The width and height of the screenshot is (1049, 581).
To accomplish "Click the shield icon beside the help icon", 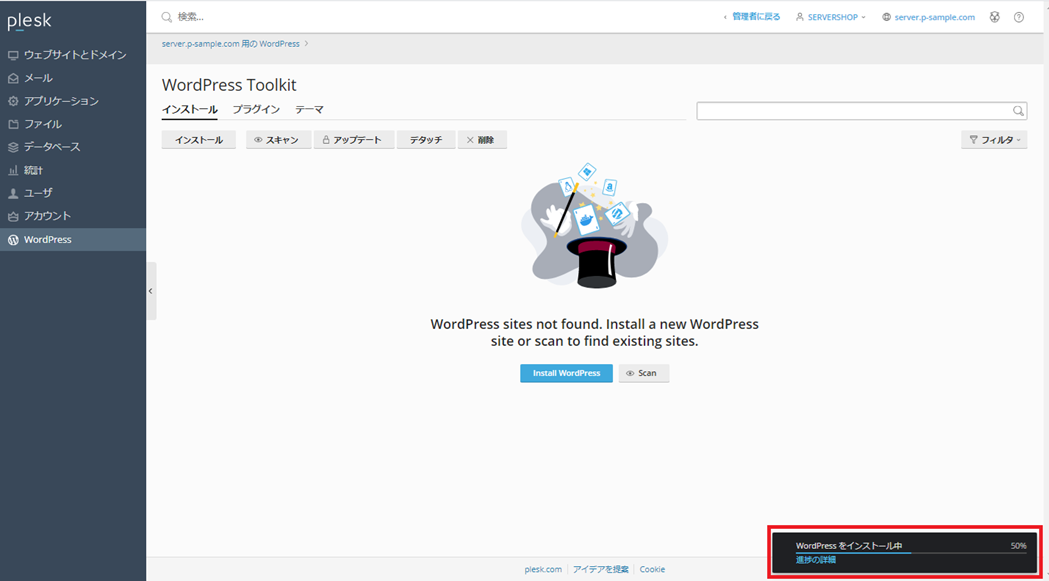I will [994, 17].
